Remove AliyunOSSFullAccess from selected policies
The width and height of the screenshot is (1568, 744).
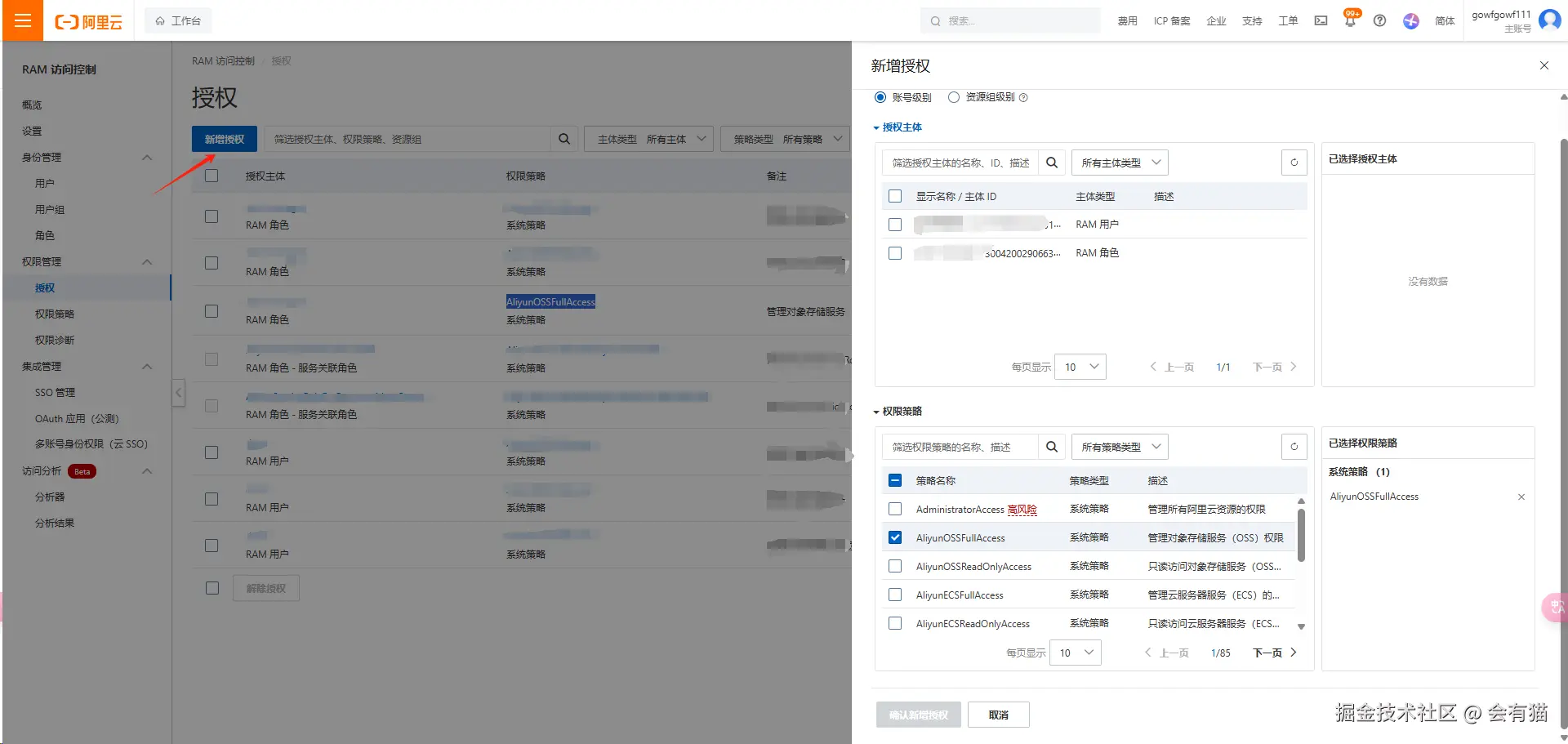(1521, 497)
